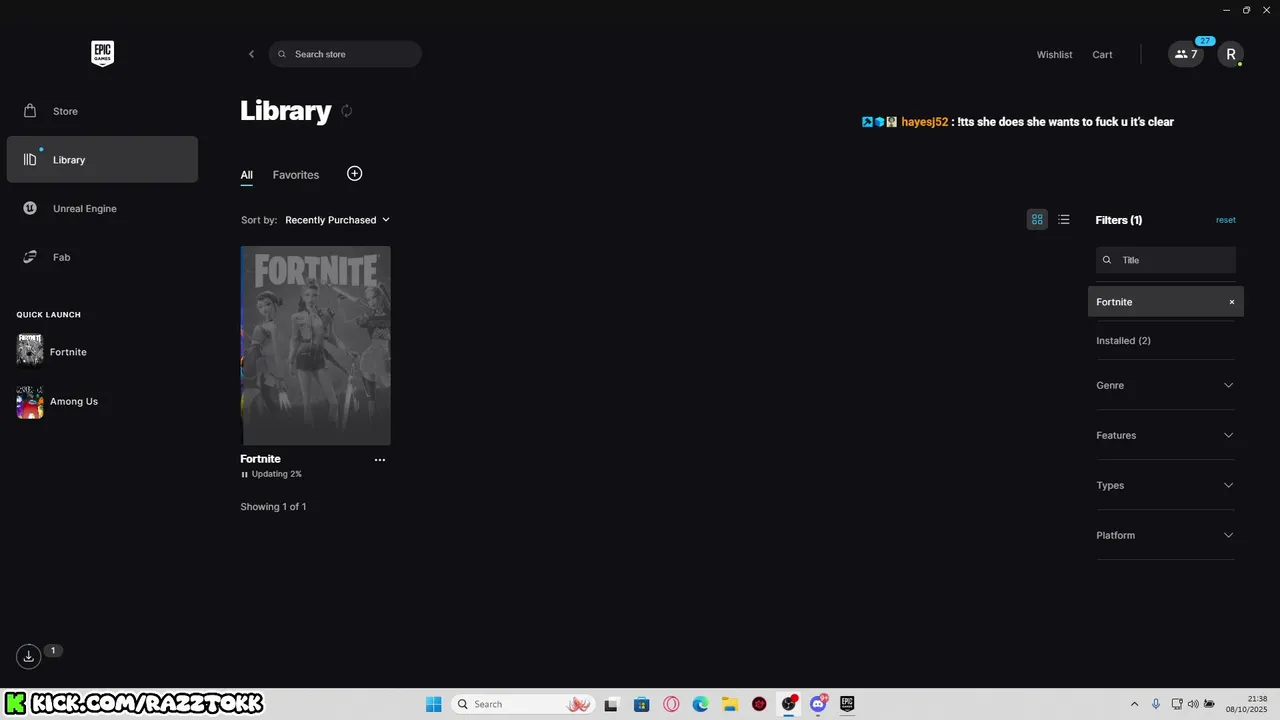This screenshot has width=1280, height=720.
Task: Open the Wishlist link
Action: [x=1054, y=55]
